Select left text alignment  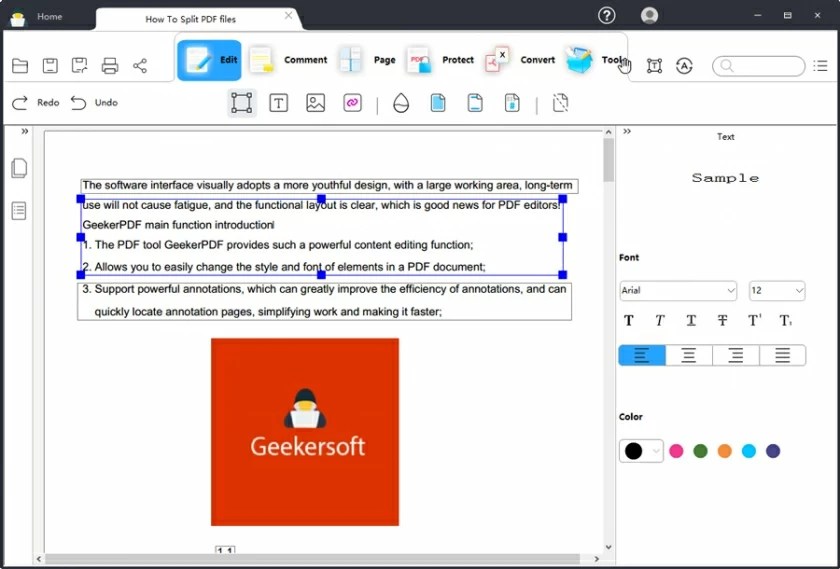[642, 355]
